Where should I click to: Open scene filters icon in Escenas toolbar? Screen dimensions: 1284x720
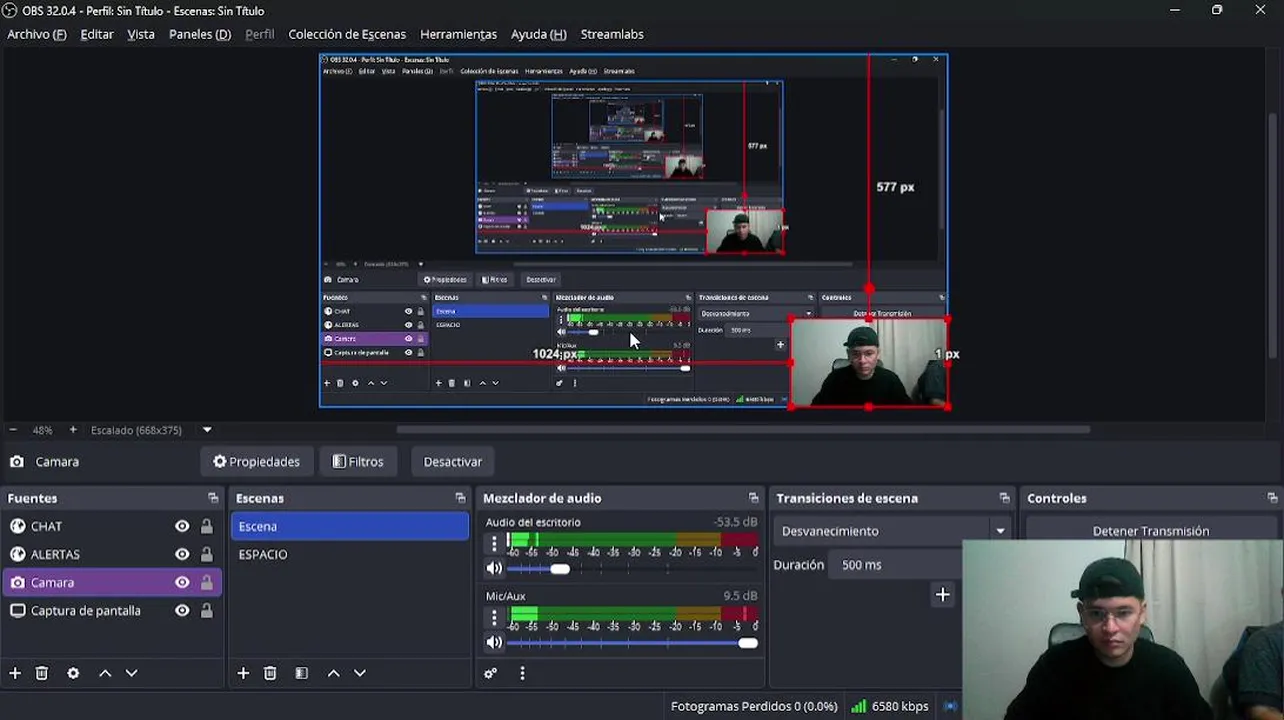pos(301,673)
